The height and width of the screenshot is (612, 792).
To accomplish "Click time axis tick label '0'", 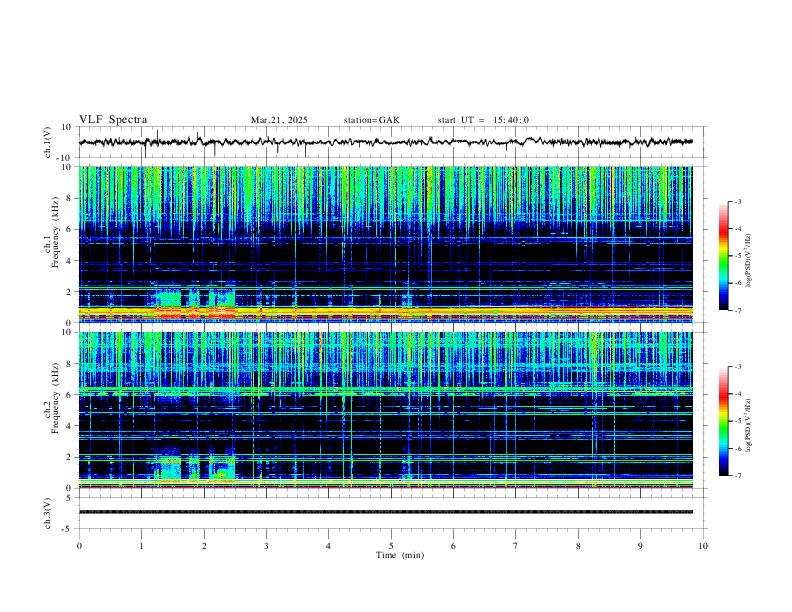I will point(79,546).
